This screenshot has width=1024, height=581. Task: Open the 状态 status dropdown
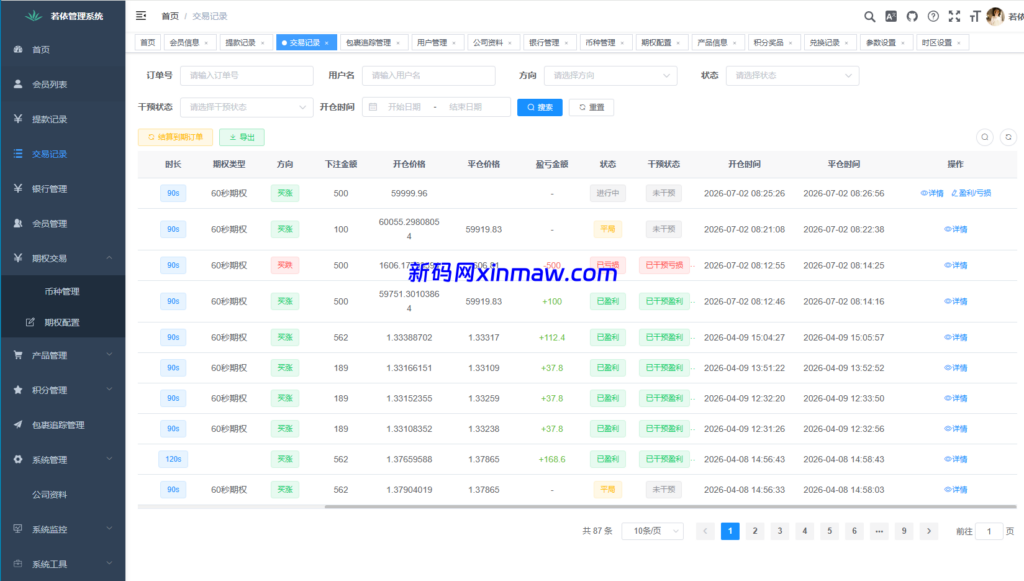point(792,76)
